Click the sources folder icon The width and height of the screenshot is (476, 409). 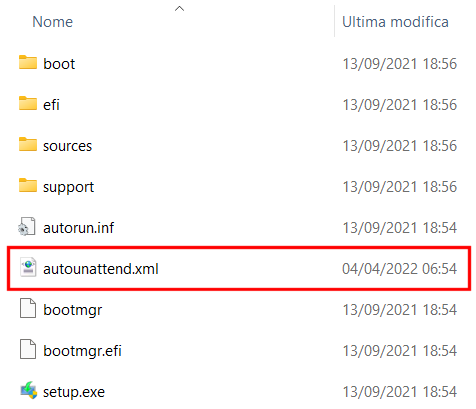[x=28, y=144]
